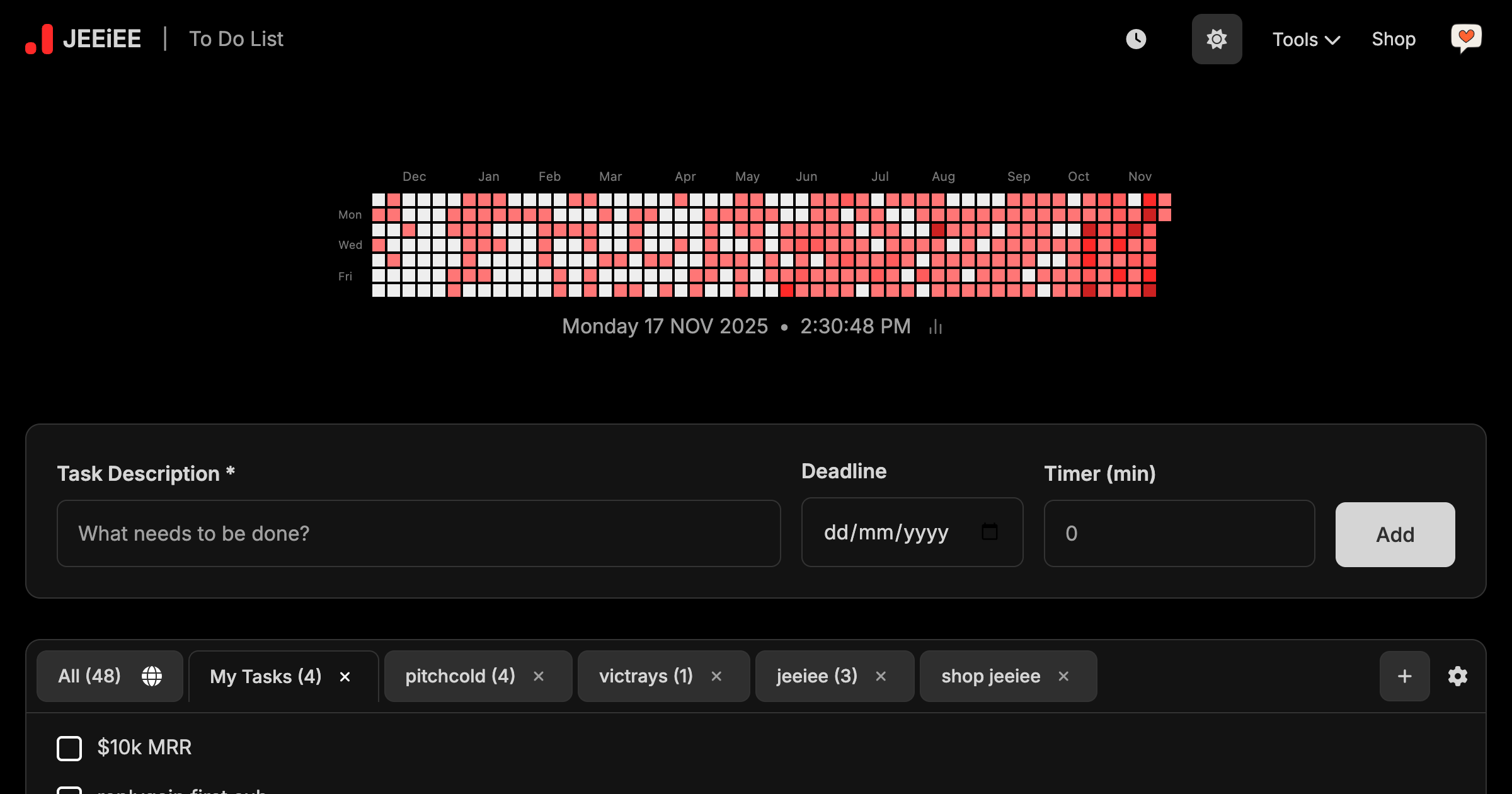Open list settings gear icon

(x=1458, y=676)
